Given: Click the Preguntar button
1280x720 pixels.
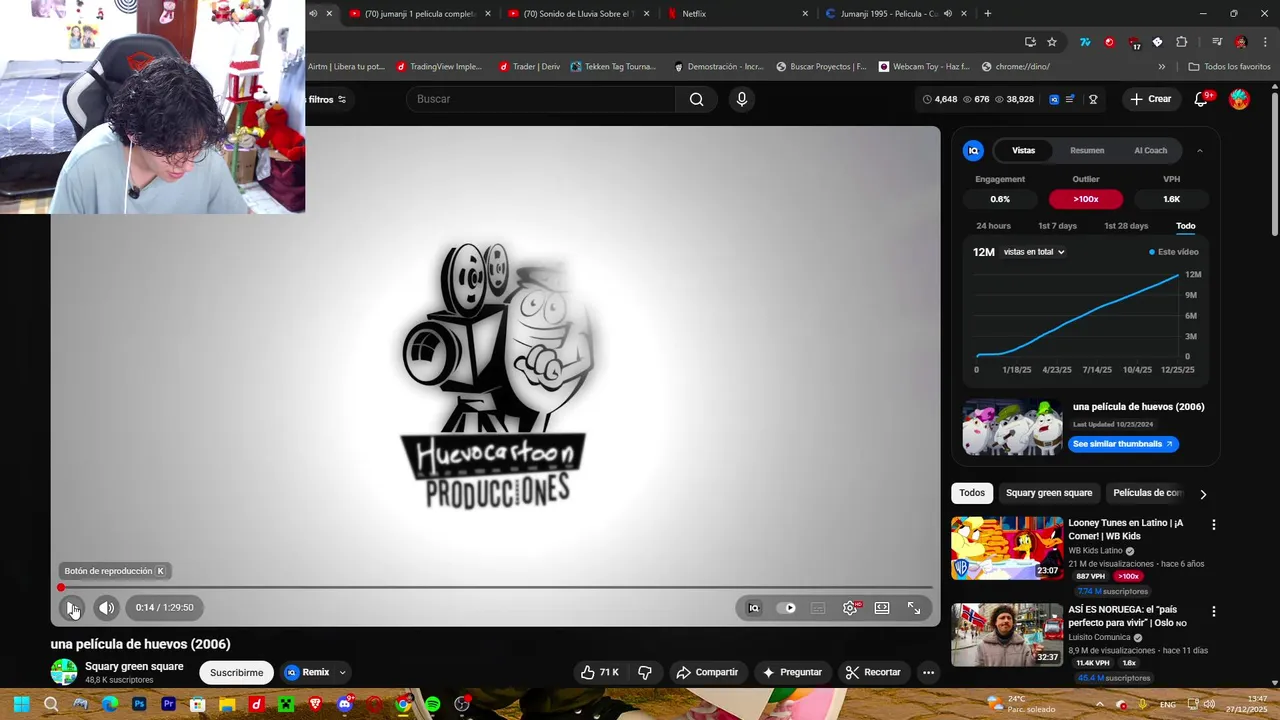Looking at the screenshot, I should tap(792, 673).
